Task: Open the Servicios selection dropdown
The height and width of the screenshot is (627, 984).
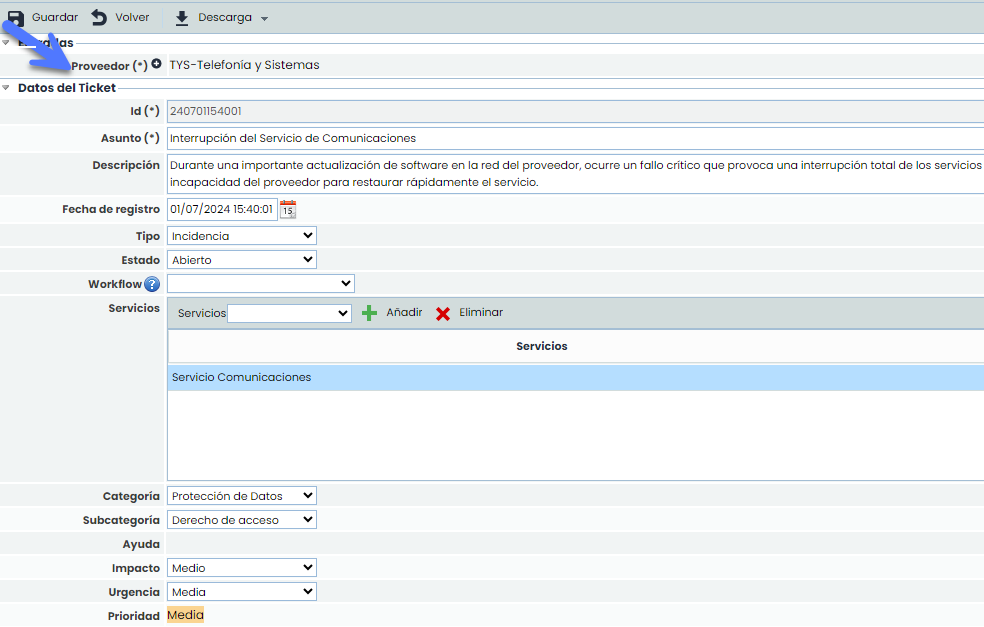Action: [x=290, y=313]
